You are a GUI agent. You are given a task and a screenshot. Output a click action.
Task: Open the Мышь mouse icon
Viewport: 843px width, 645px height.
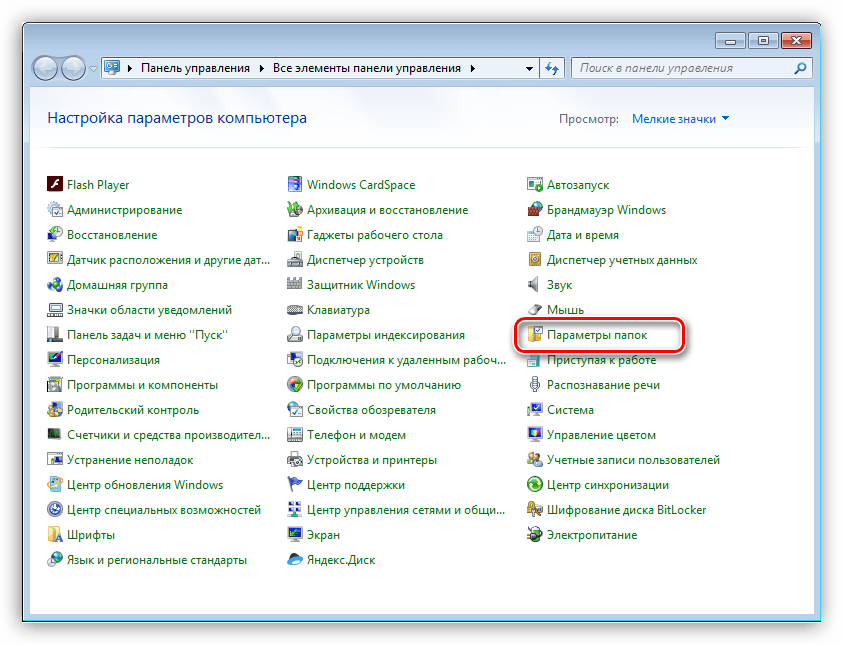click(x=535, y=310)
